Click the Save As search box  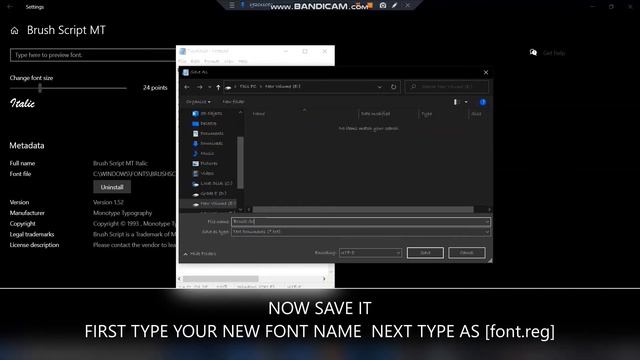[447, 87]
